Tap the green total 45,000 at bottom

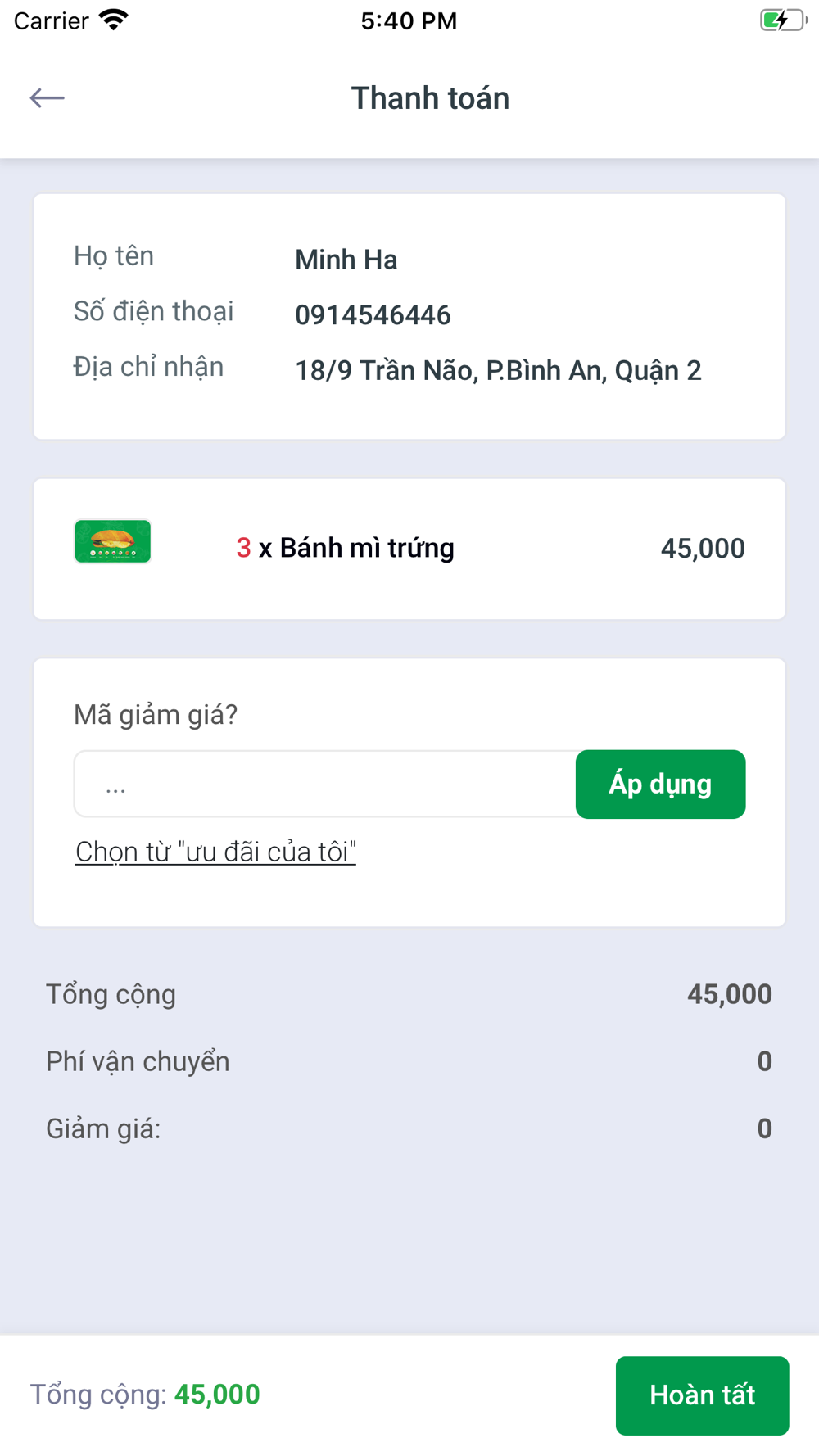217,1395
